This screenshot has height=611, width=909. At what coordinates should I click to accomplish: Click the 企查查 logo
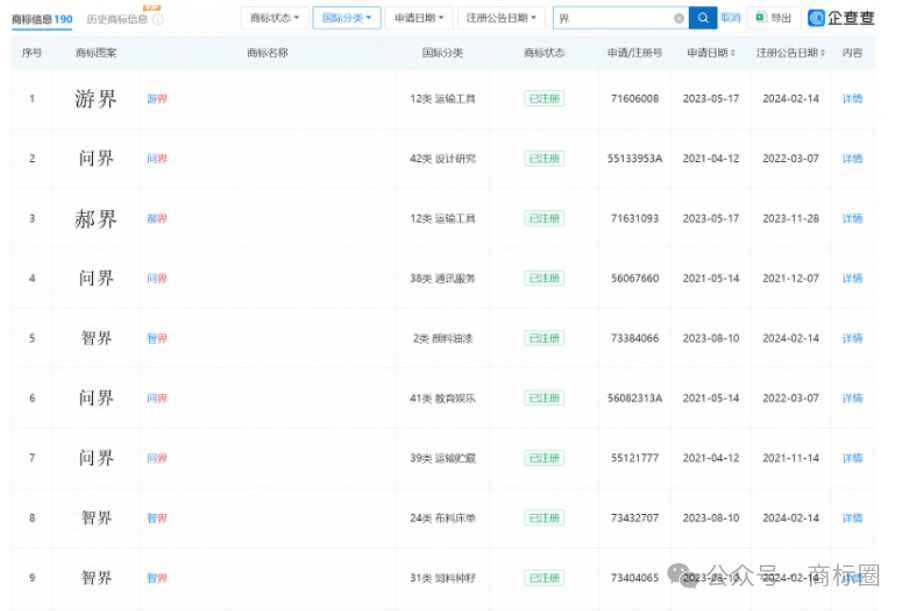[841, 18]
